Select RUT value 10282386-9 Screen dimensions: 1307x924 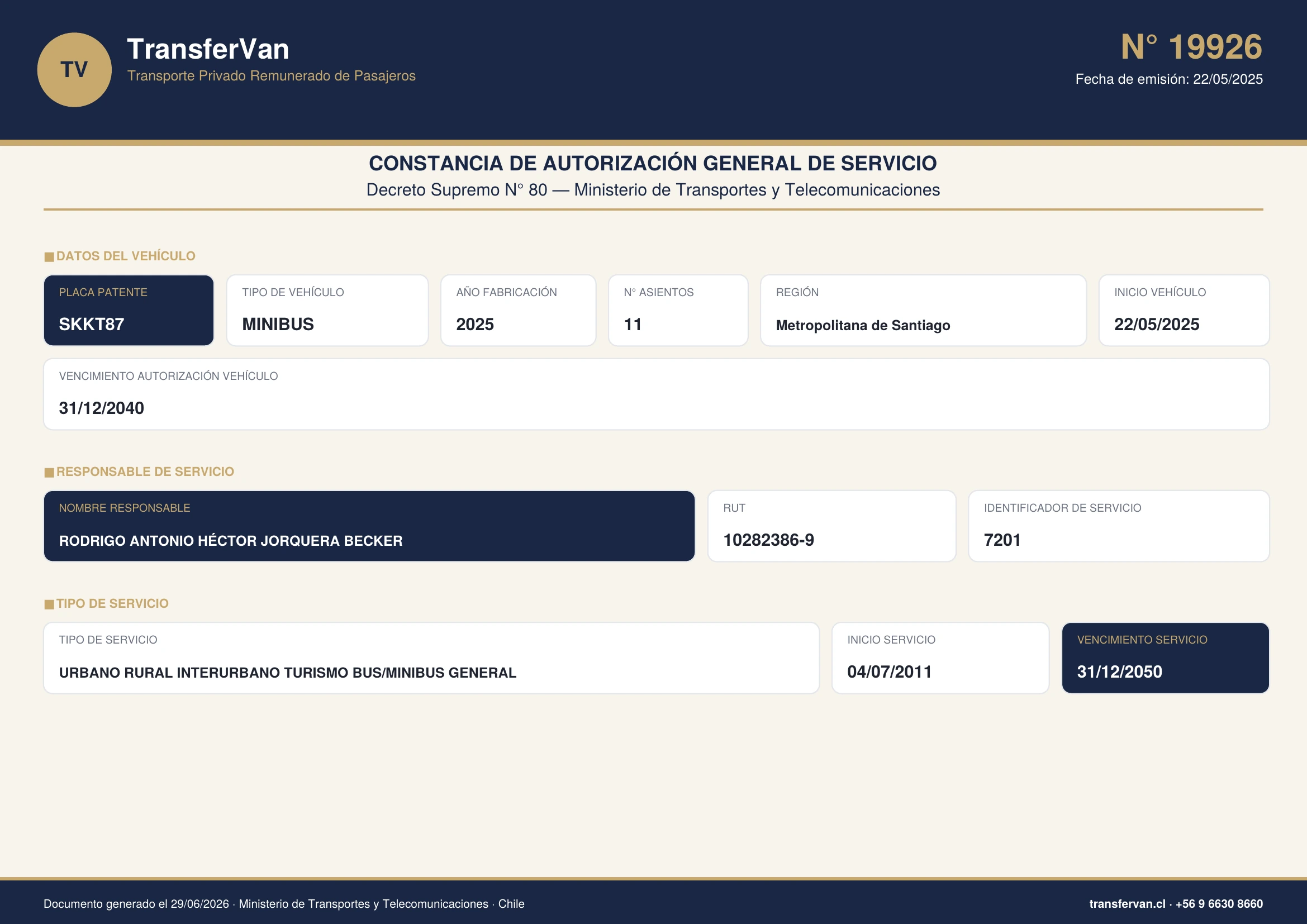pyautogui.click(x=768, y=540)
